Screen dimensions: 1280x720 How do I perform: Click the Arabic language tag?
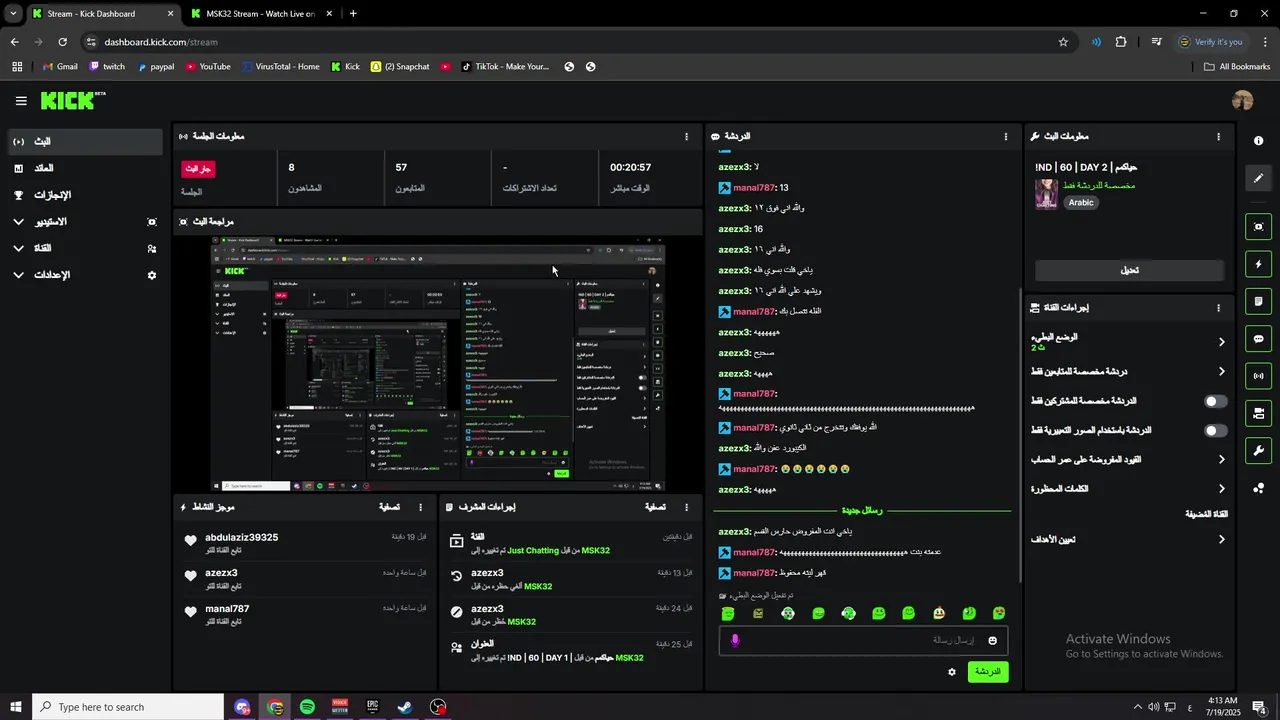pos(1081,202)
